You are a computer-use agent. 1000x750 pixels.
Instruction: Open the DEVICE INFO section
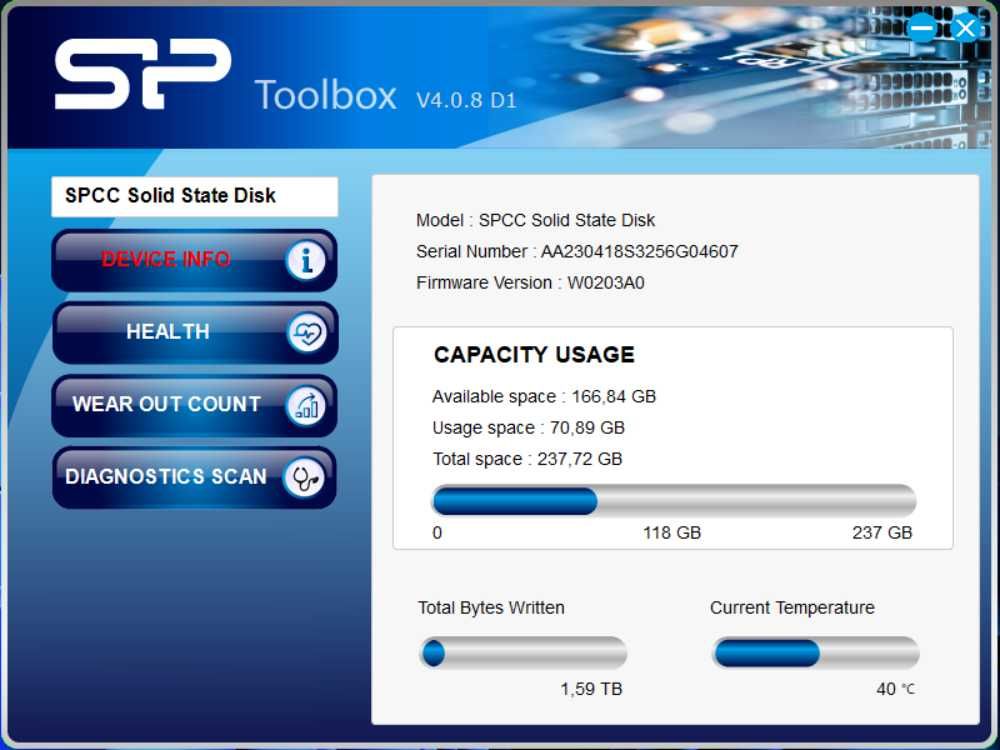(x=195, y=260)
